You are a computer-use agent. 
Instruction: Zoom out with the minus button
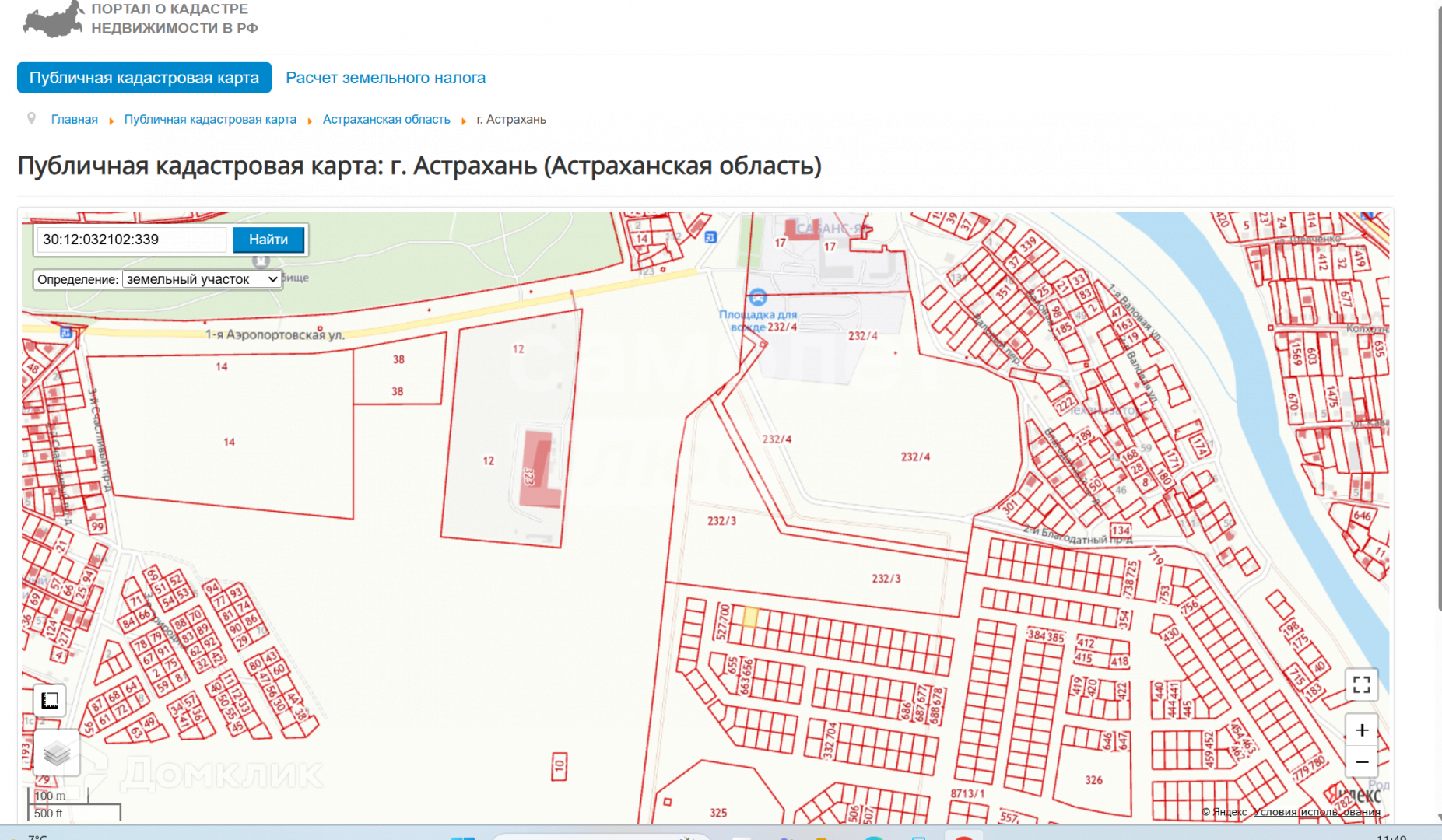click(1361, 762)
